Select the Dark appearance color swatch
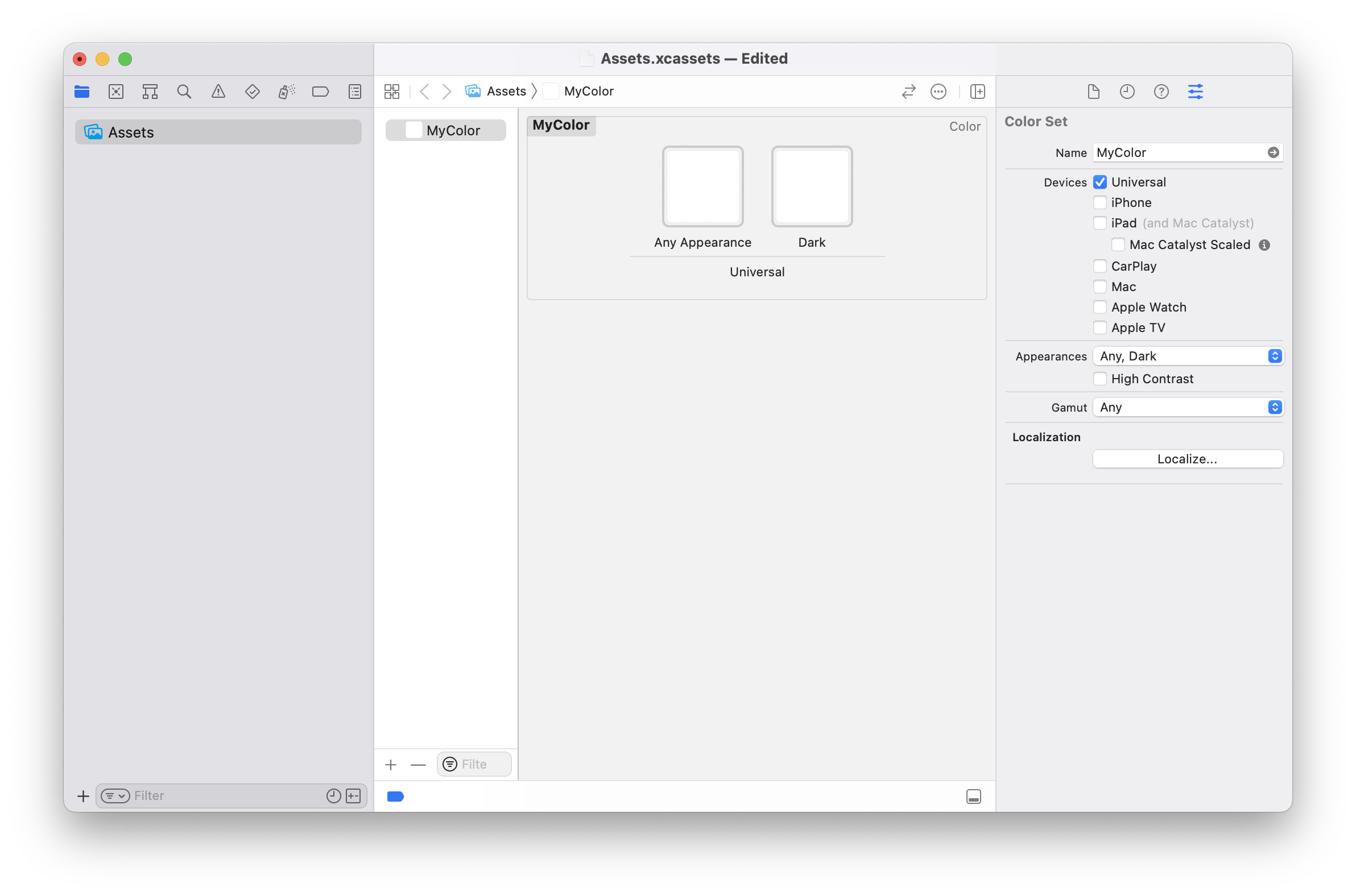1356x896 pixels. point(811,186)
